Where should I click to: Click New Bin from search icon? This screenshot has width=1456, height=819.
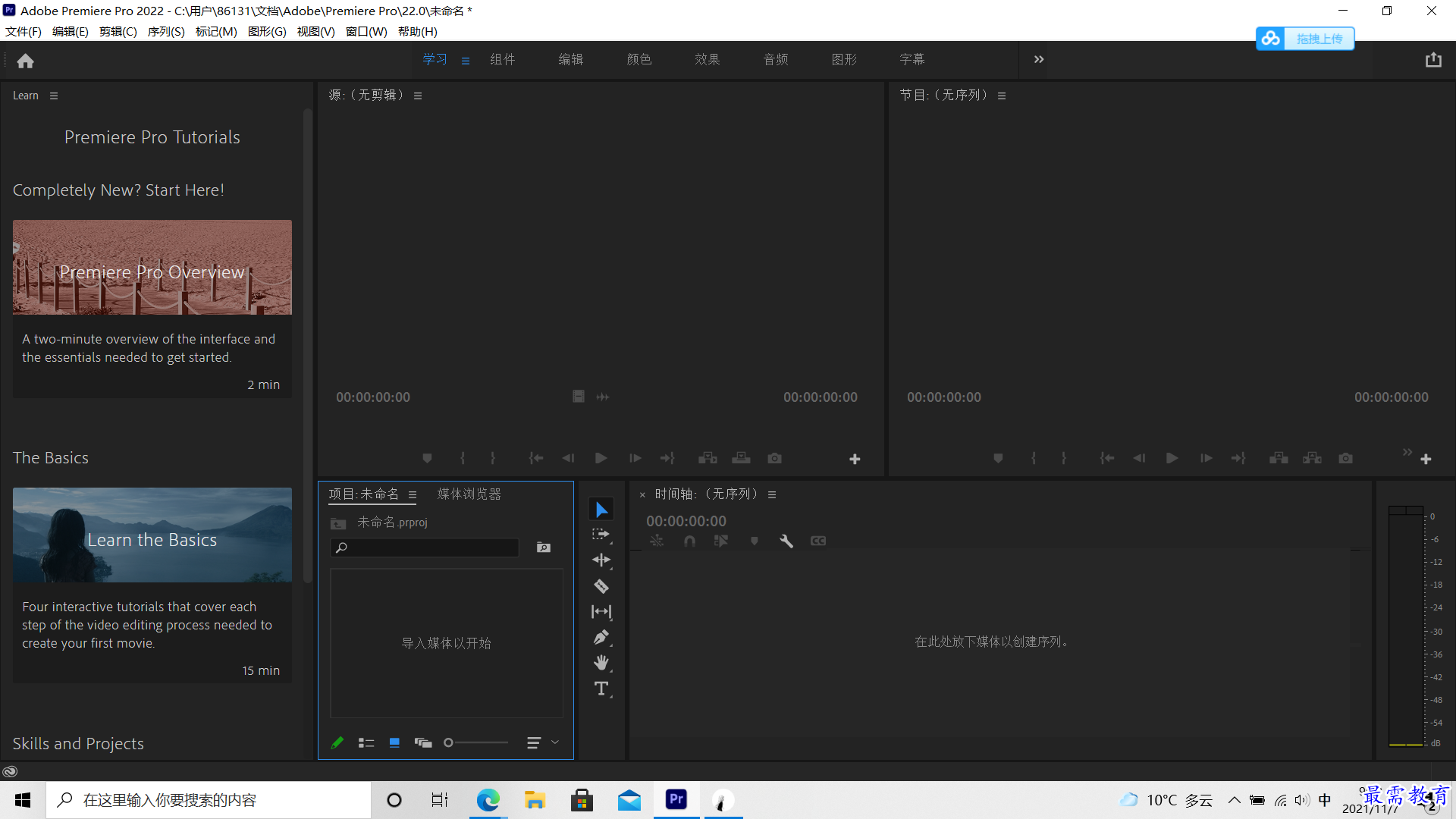click(544, 548)
